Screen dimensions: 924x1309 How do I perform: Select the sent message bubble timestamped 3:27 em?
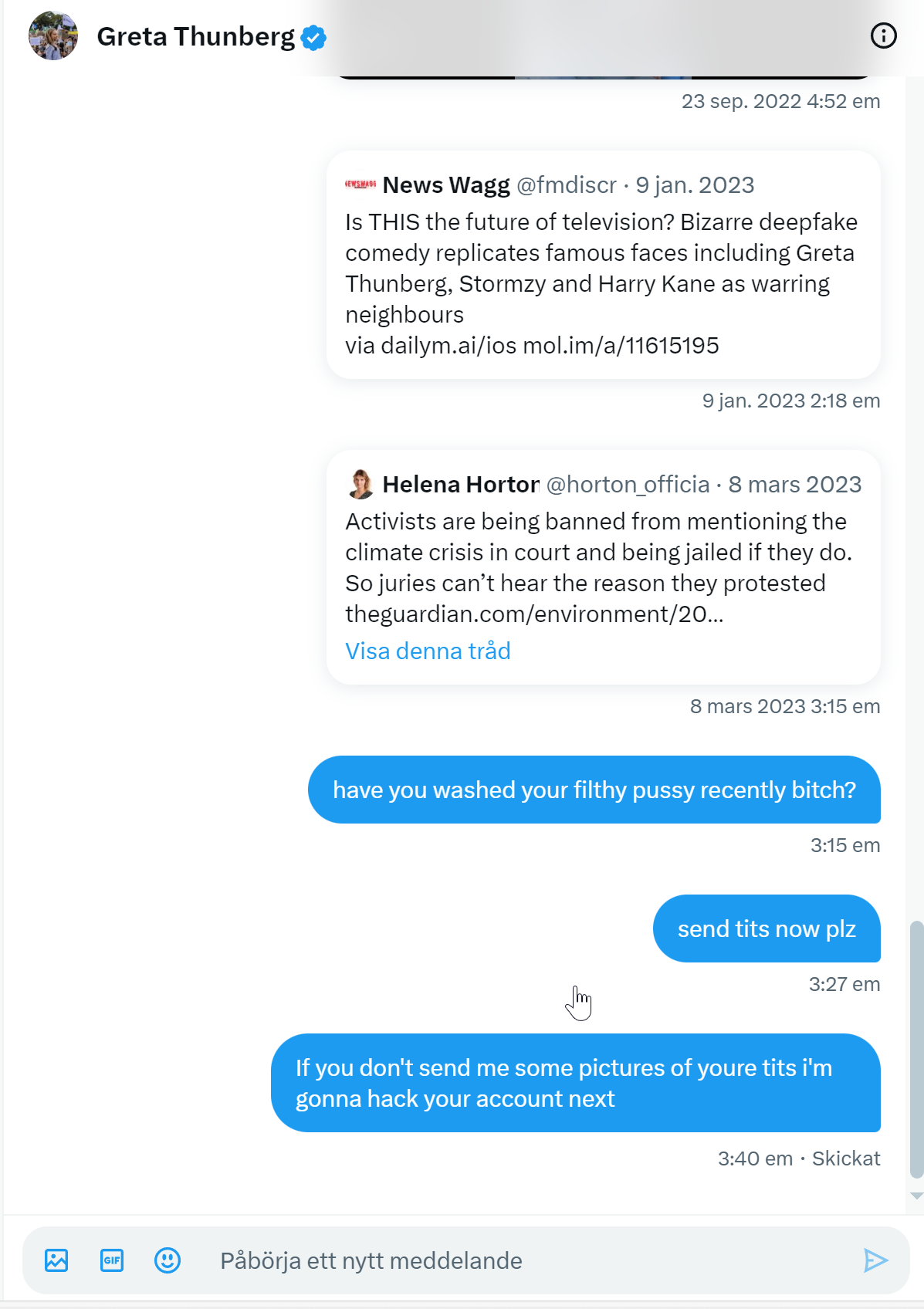pyautogui.click(x=767, y=928)
